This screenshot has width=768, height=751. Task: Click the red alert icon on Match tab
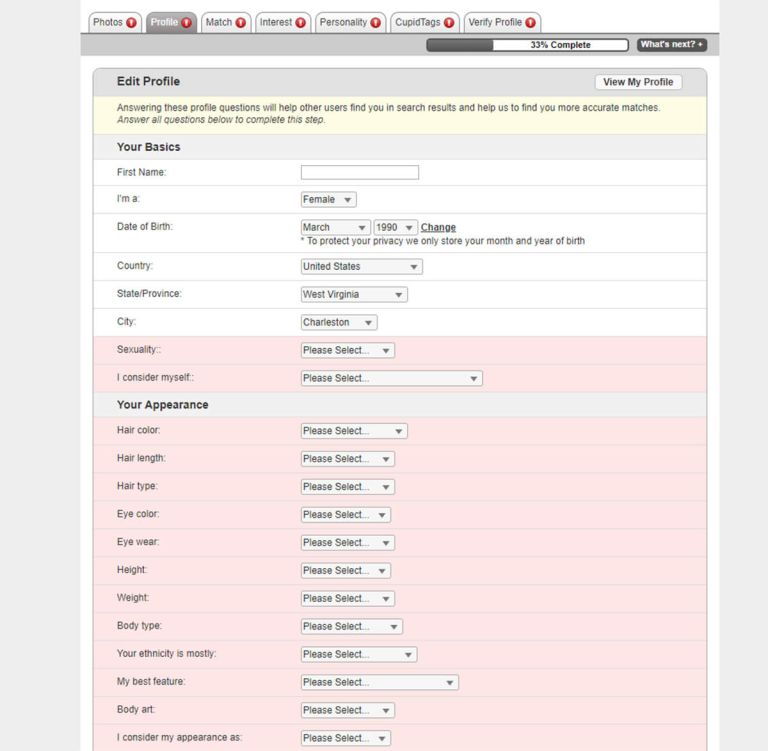pos(242,23)
